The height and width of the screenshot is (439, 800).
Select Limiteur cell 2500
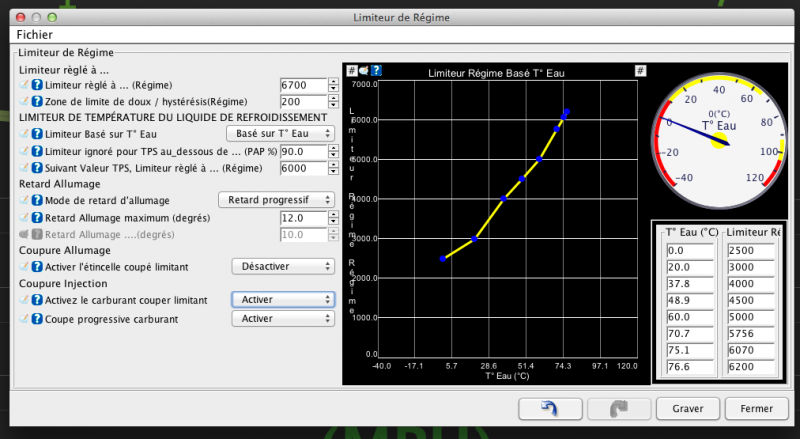(x=751, y=251)
